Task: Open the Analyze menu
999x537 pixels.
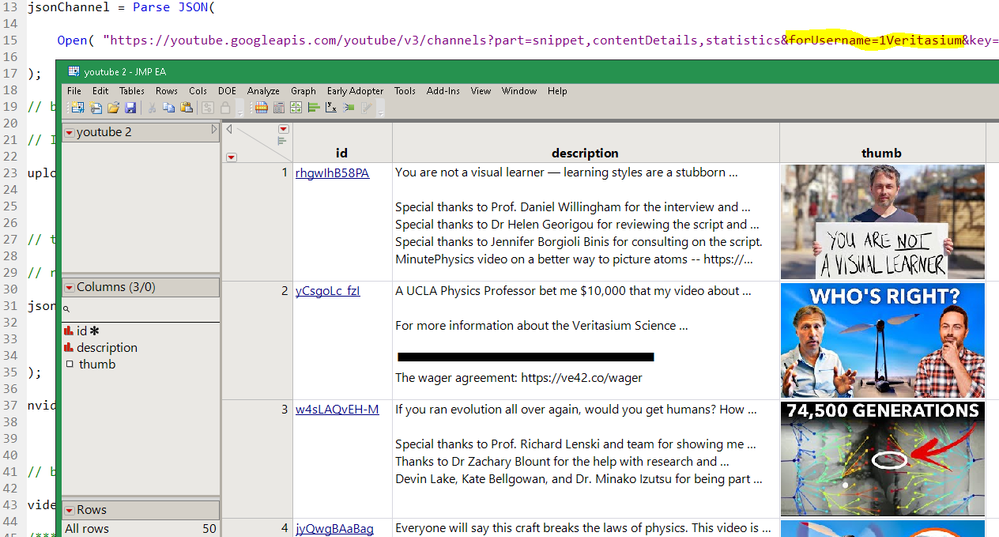Action: pos(263,91)
